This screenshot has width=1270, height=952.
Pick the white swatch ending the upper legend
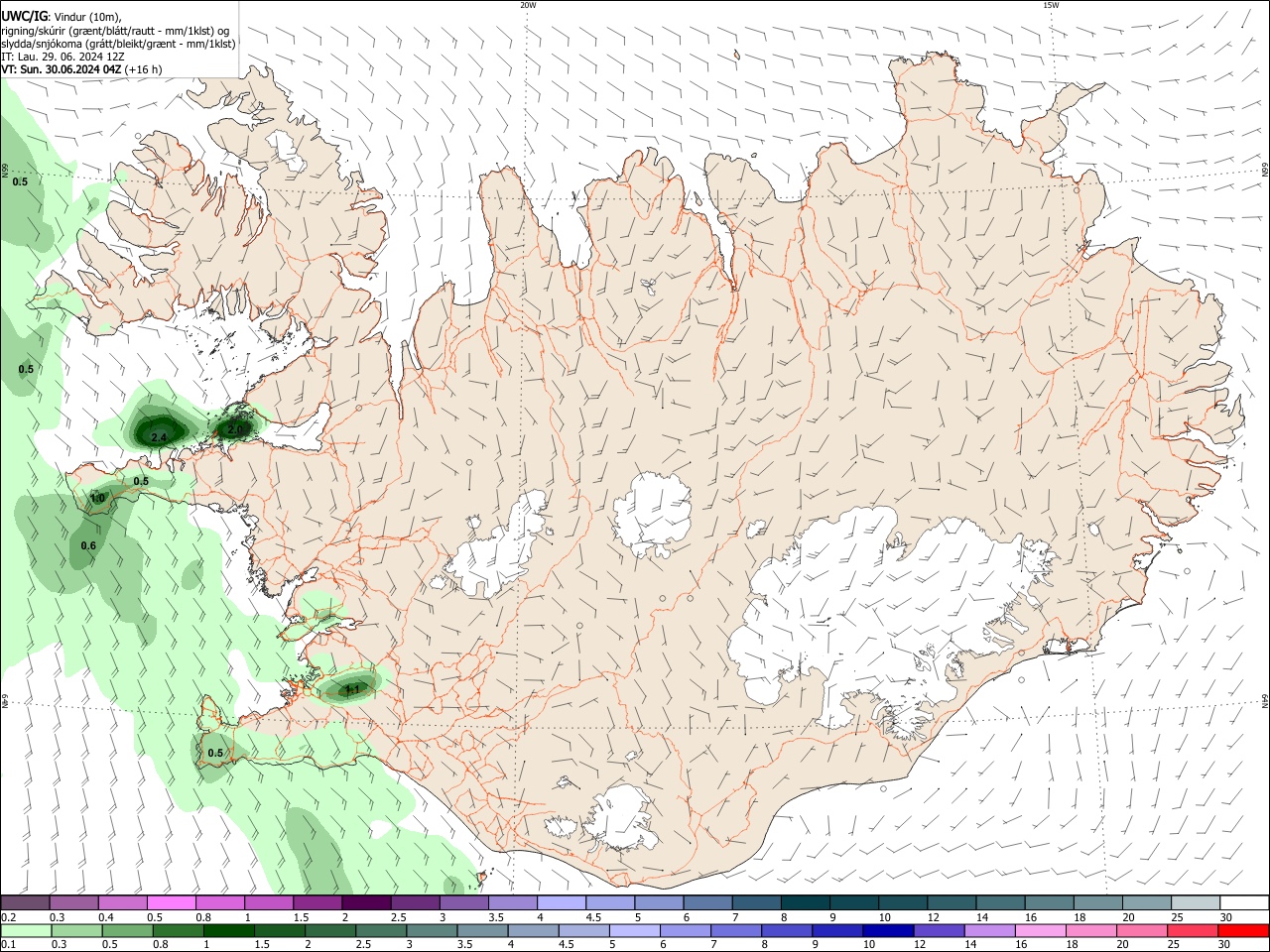click(1244, 903)
